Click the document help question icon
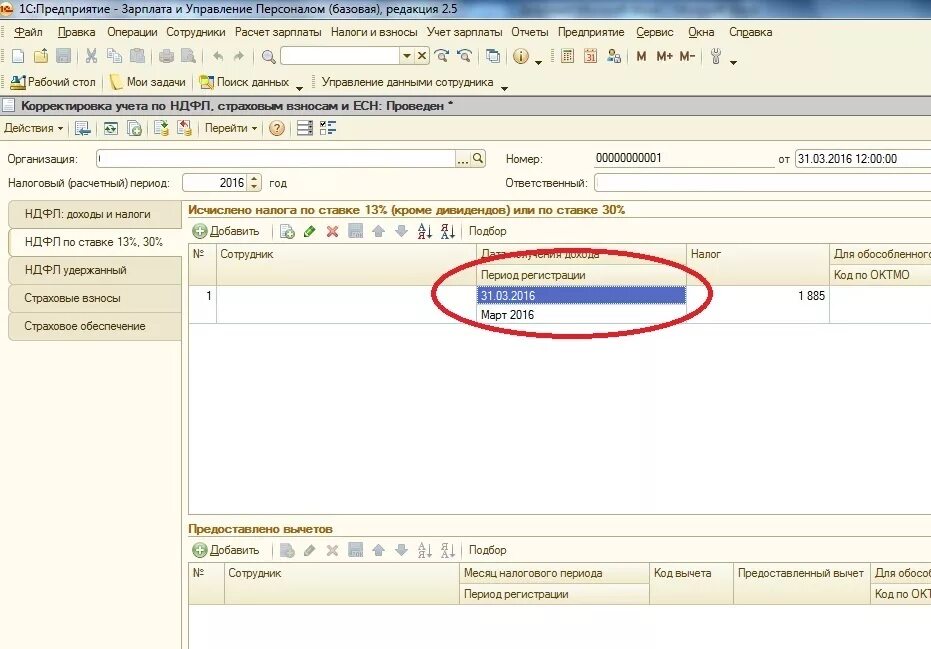This screenshot has height=649, width=931. click(x=277, y=128)
